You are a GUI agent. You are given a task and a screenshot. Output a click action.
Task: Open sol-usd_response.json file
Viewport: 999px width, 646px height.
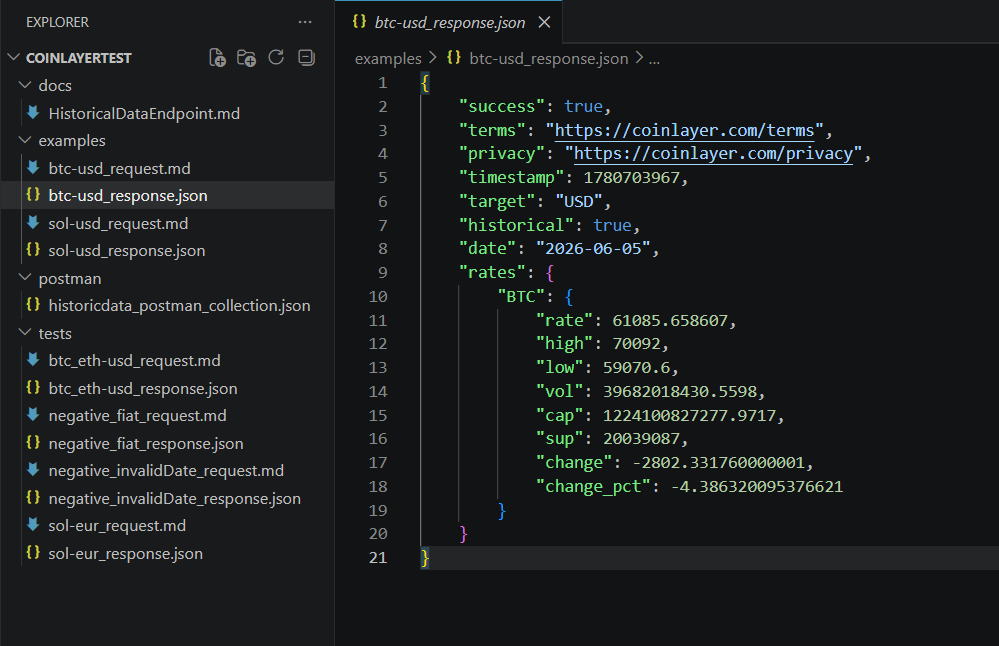tap(167, 250)
